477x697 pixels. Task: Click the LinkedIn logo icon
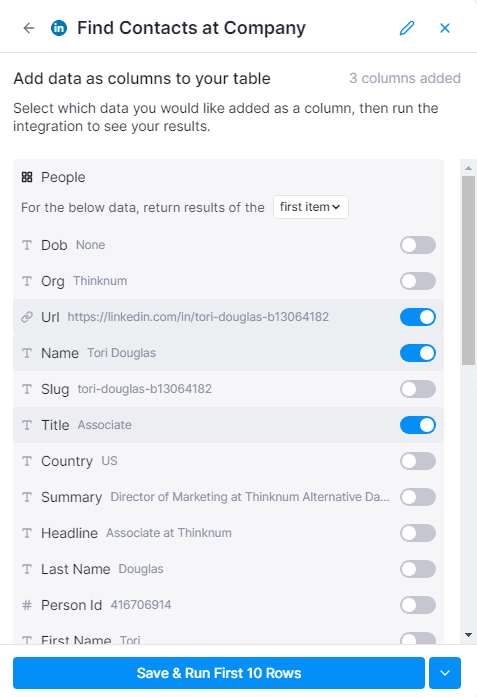(59, 28)
